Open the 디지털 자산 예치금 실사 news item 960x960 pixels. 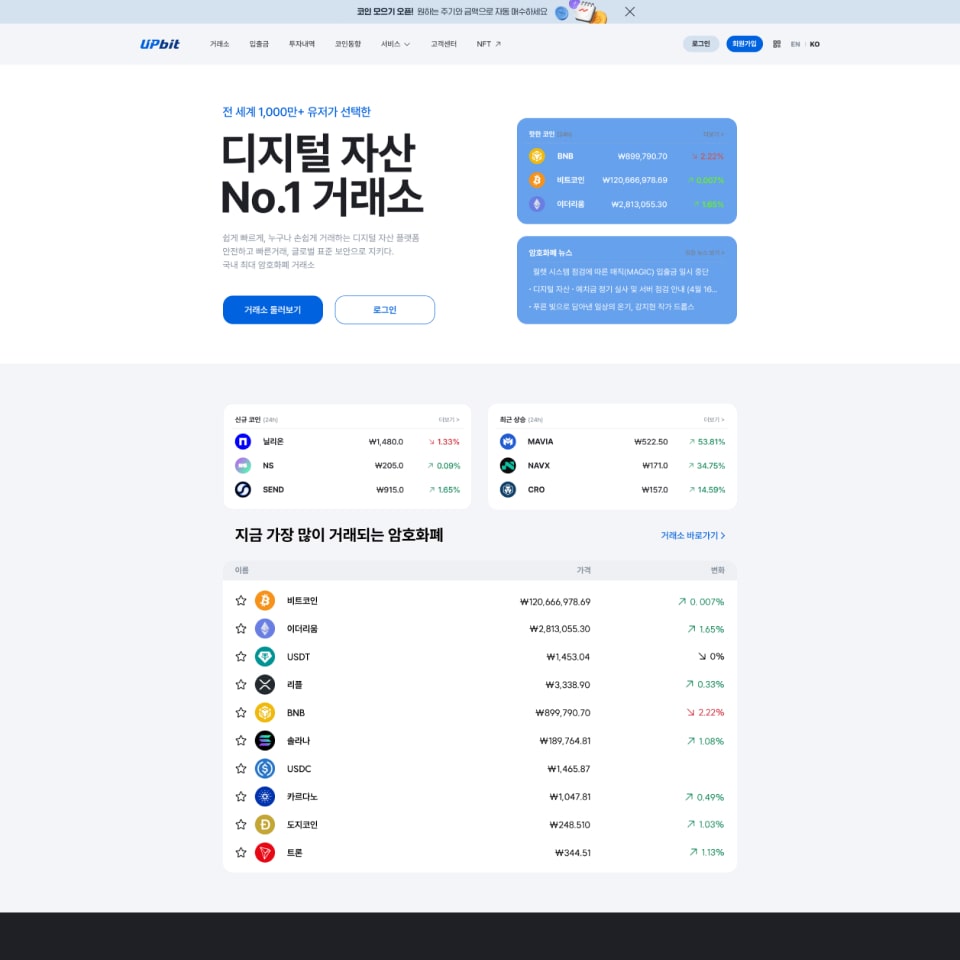(x=623, y=289)
